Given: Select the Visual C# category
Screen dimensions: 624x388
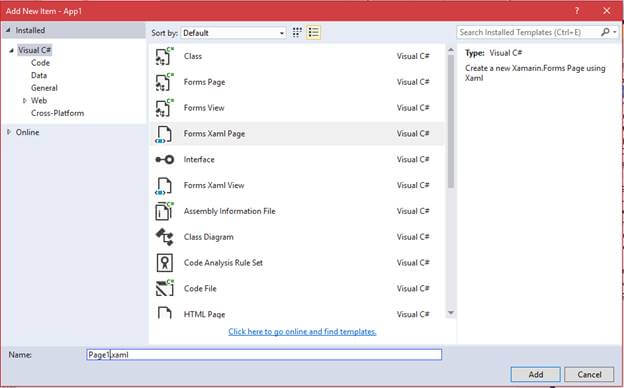Looking at the screenshot, I should pos(35,50).
